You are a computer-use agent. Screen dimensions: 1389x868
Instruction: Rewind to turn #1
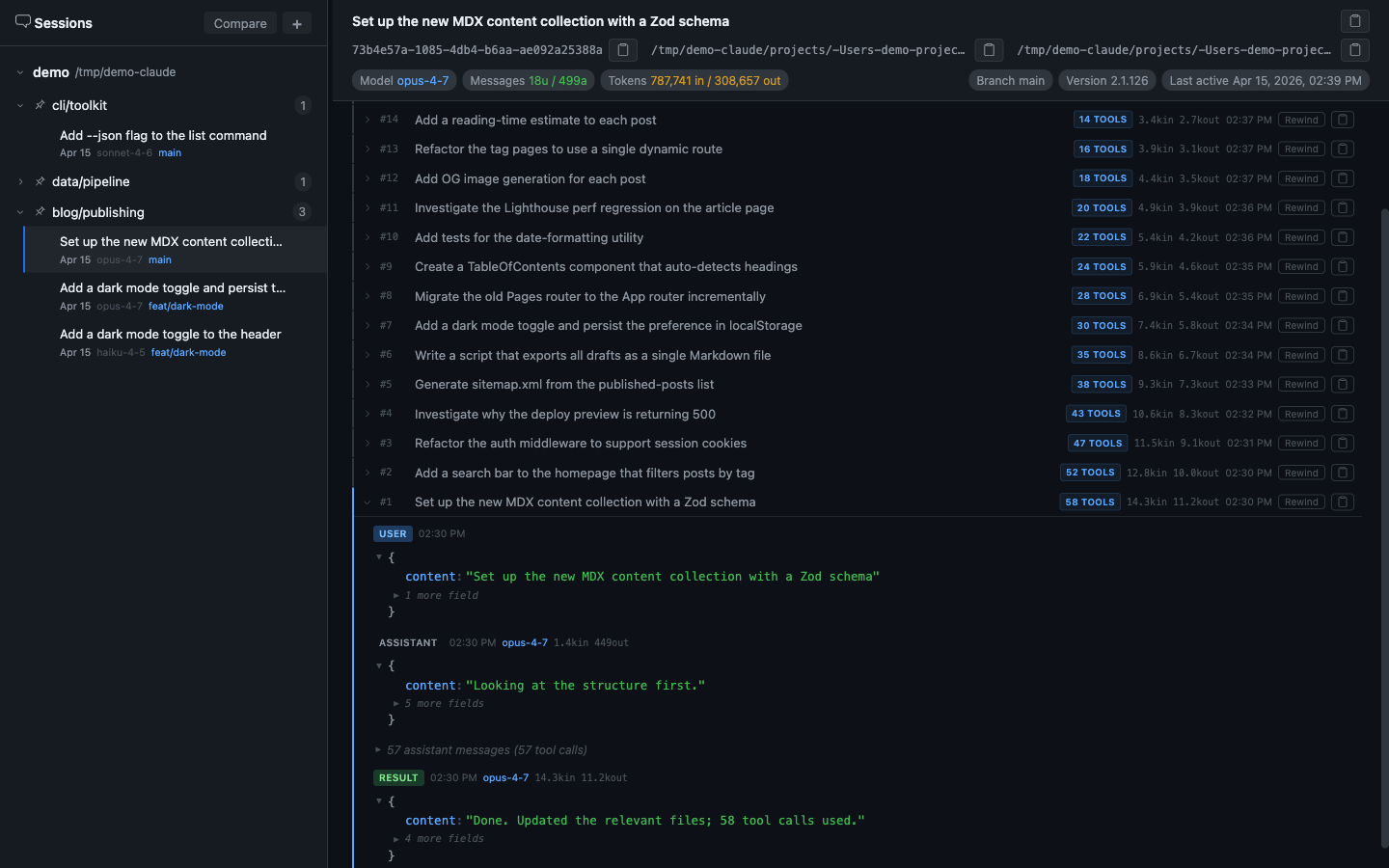[x=1301, y=502]
